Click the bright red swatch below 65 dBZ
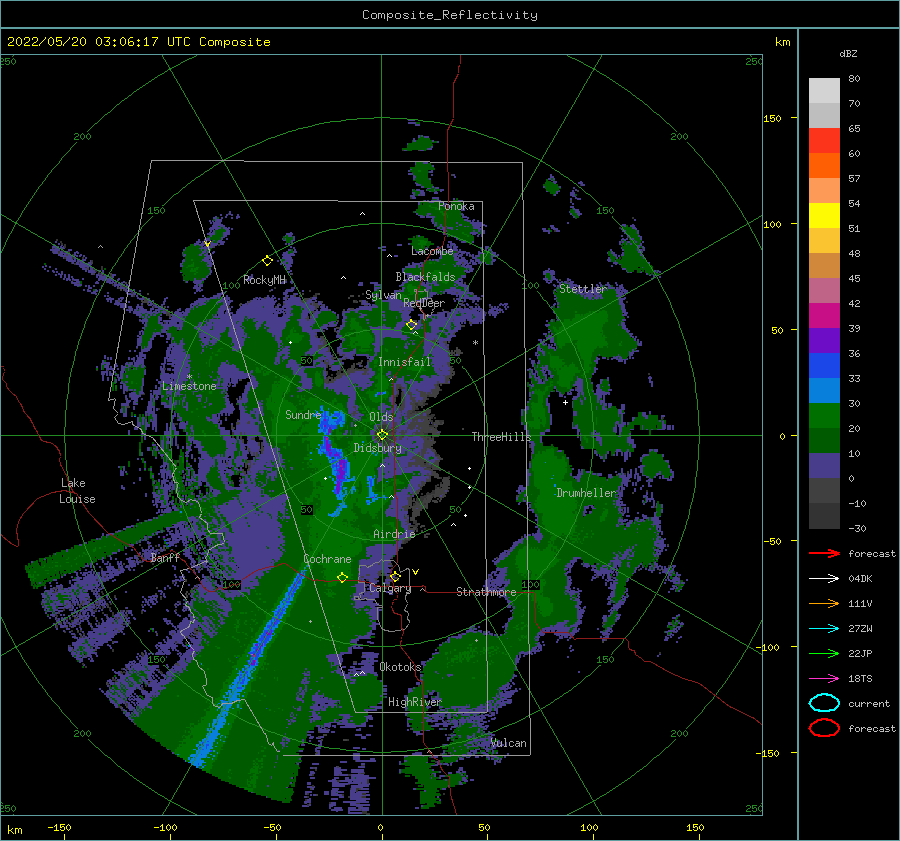The image size is (900, 841). click(824, 141)
